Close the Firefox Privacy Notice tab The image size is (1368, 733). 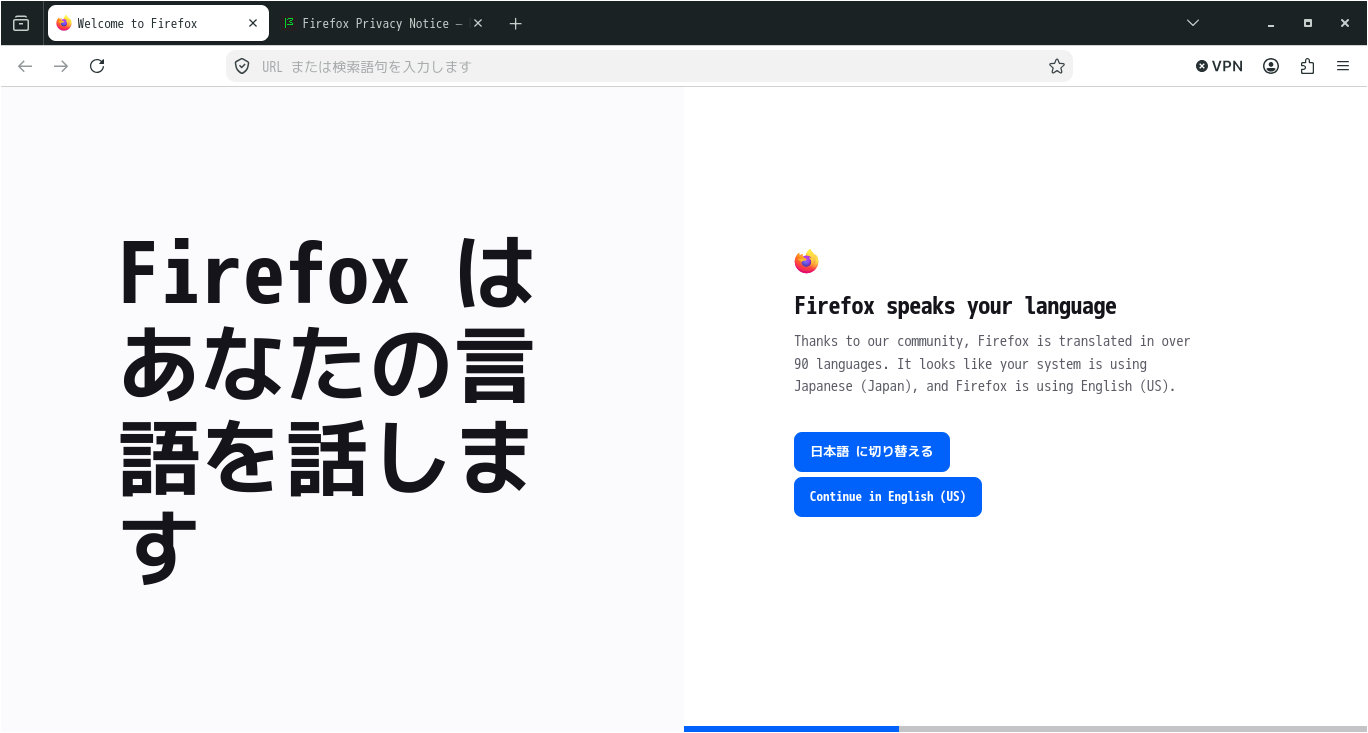(478, 23)
